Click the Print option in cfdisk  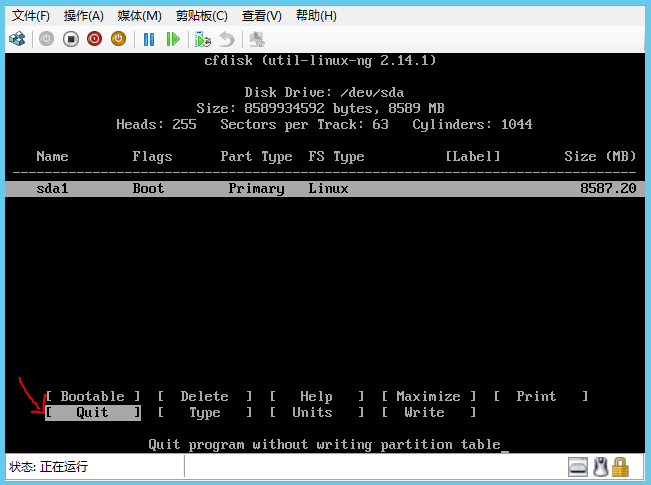[x=541, y=397]
